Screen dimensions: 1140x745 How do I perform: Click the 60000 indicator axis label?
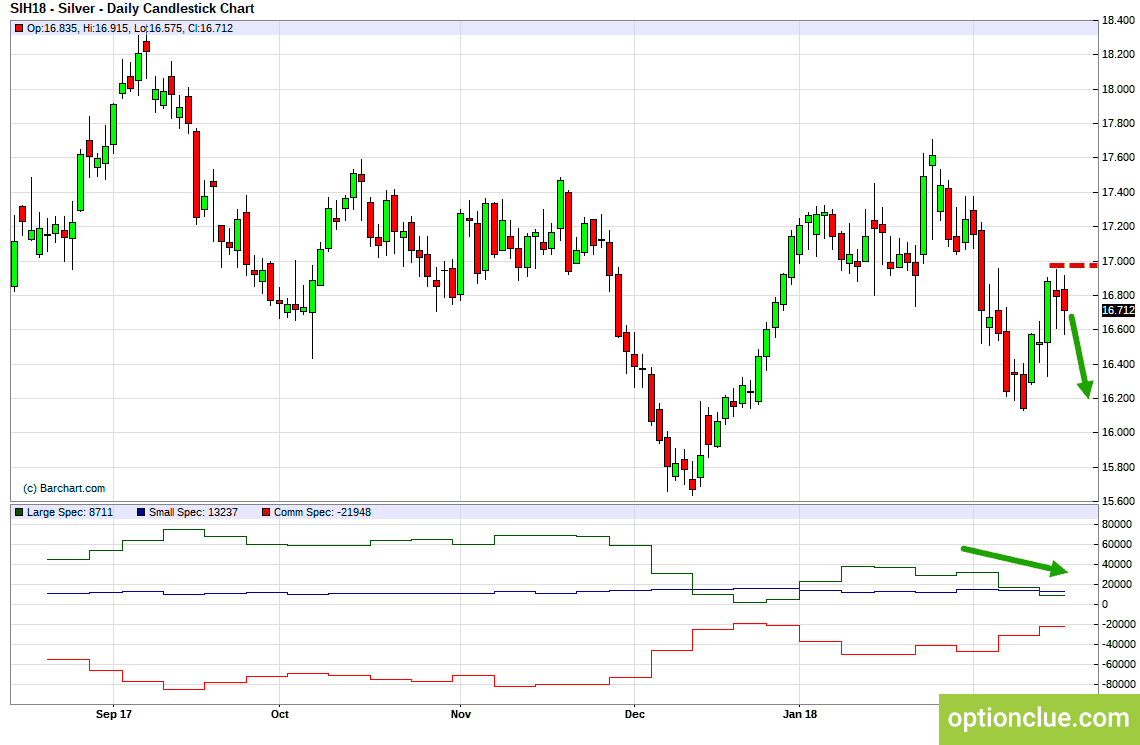pyautogui.click(x=1116, y=544)
